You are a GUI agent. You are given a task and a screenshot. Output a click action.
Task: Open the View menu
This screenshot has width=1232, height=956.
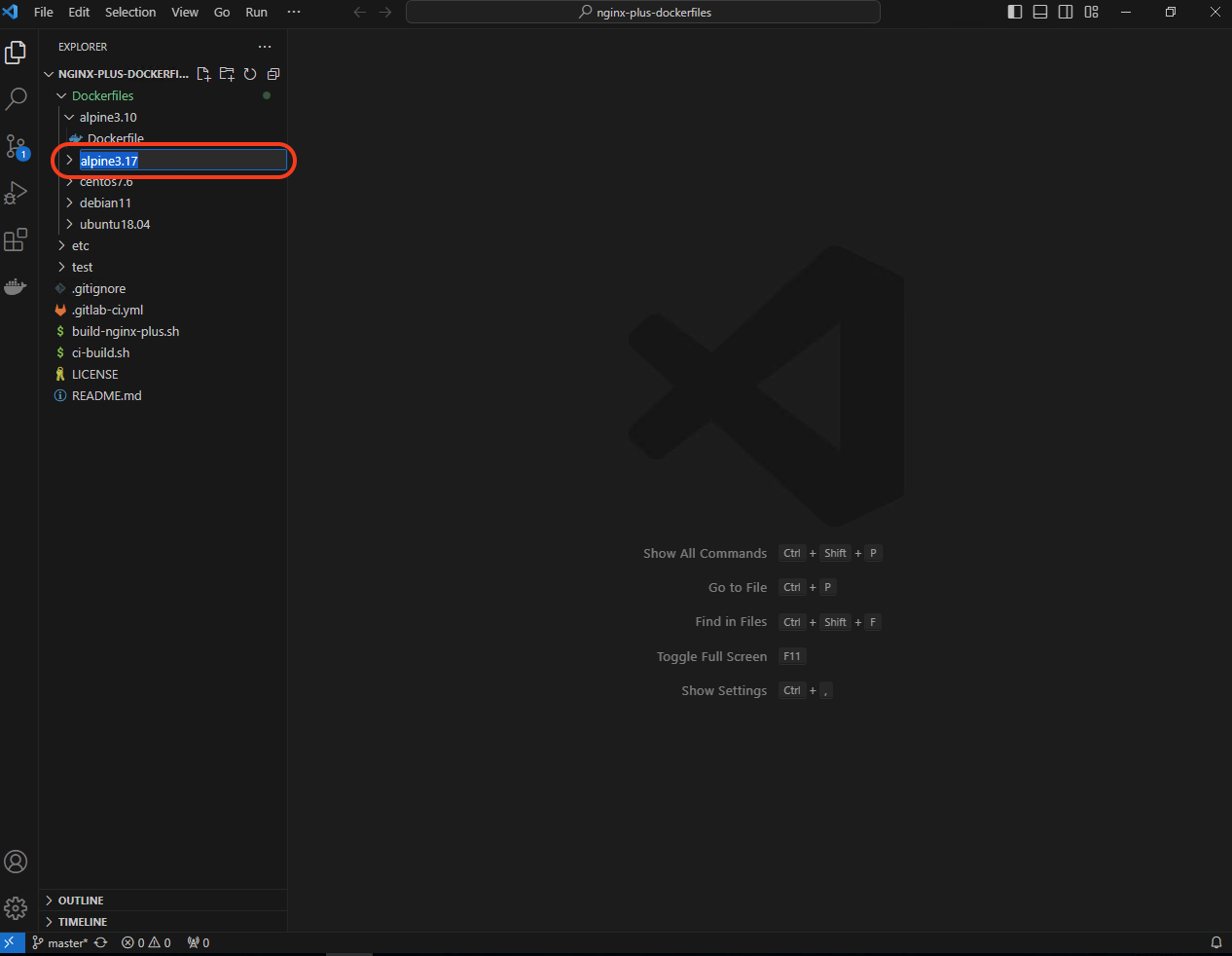tap(185, 12)
